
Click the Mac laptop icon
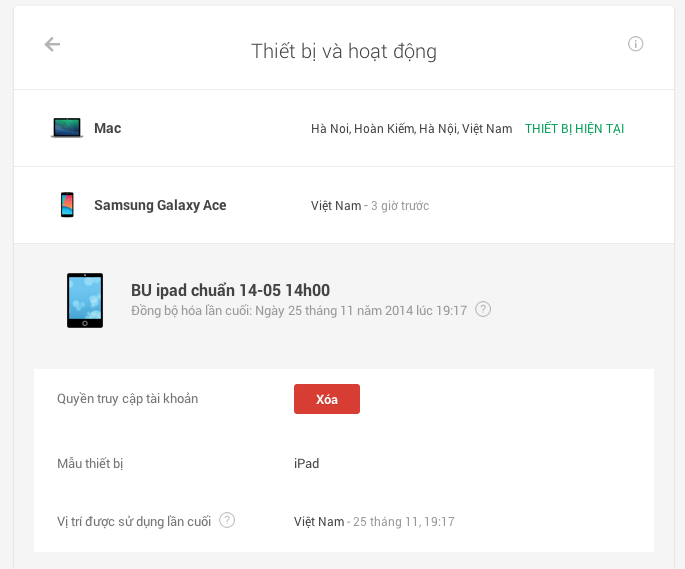pyautogui.click(x=67, y=128)
